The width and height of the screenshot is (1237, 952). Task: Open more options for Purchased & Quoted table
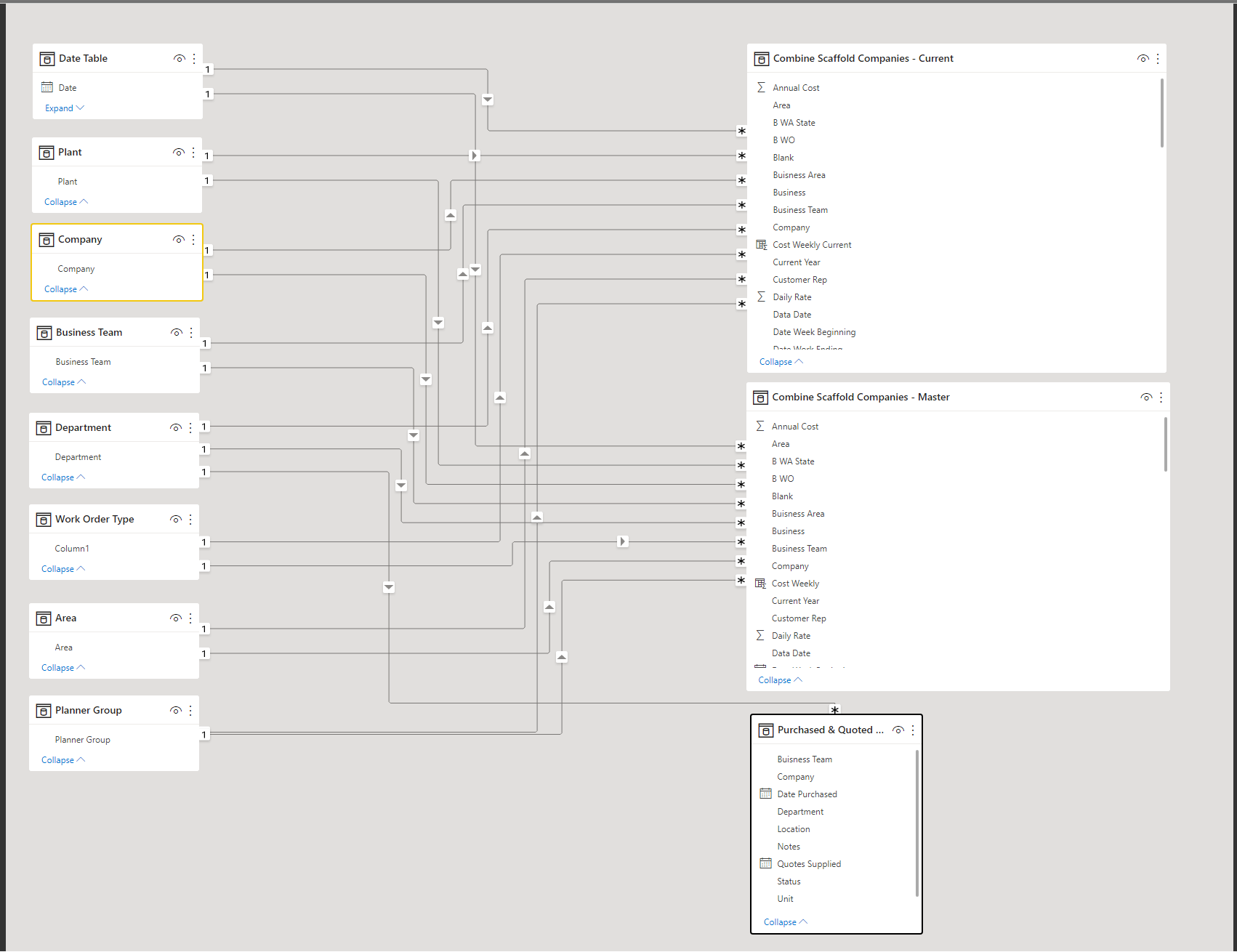913,730
